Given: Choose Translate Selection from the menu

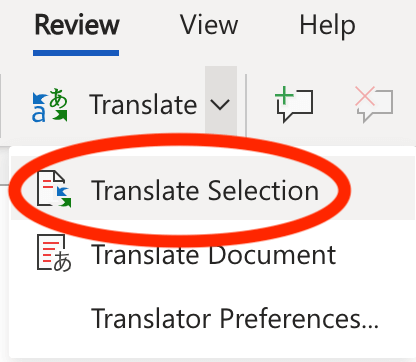Looking at the screenshot, I should coord(205,190).
